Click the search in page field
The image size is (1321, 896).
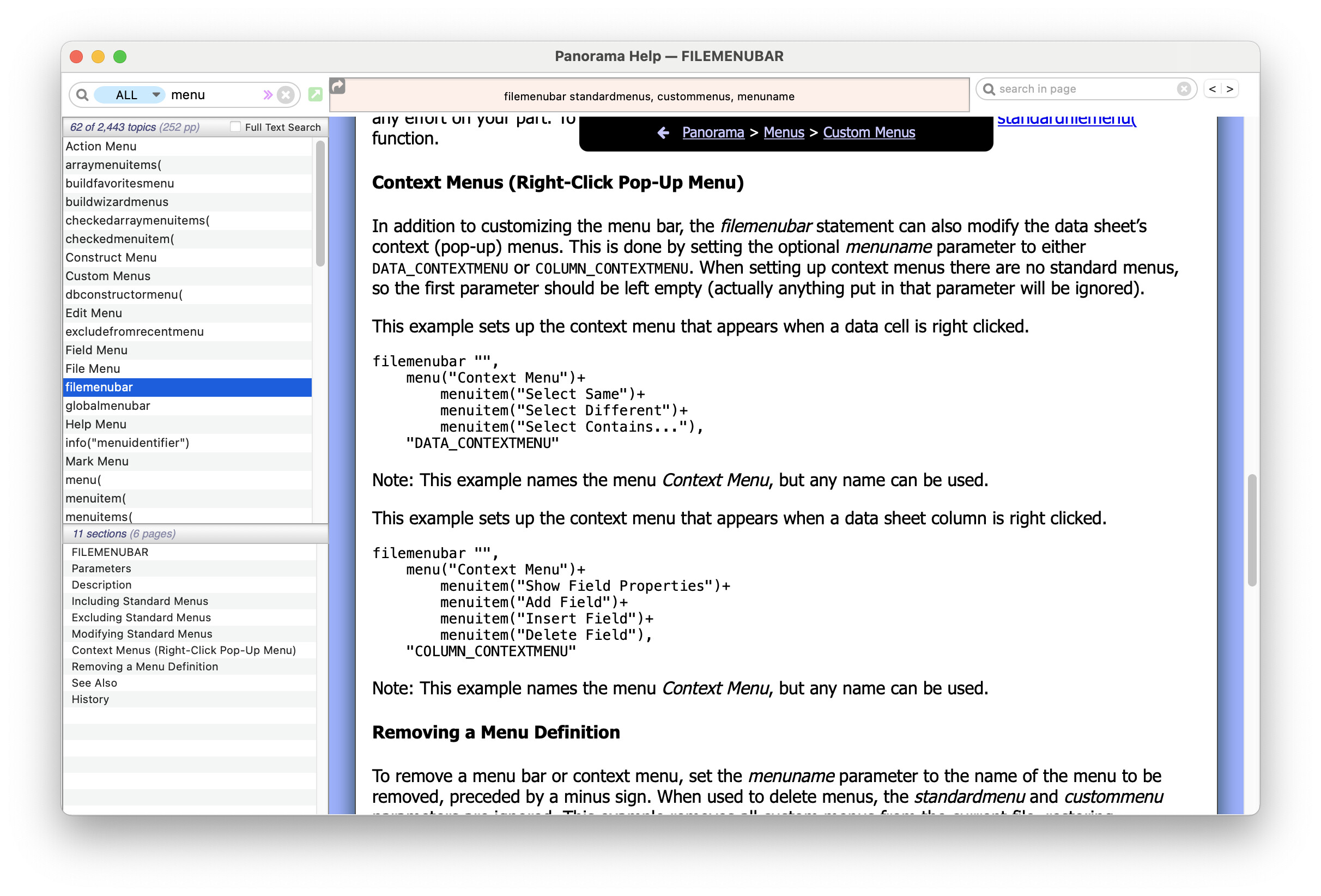1086,89
